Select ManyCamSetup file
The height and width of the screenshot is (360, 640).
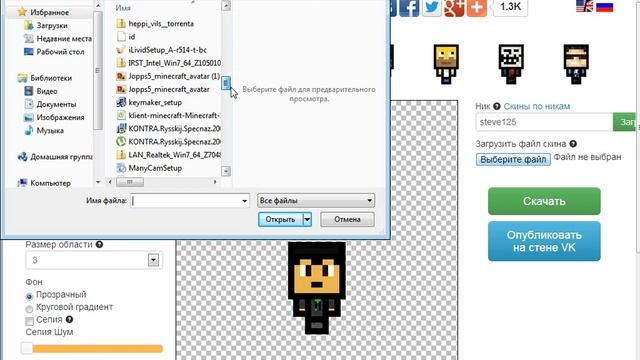[x=149, y=168]
